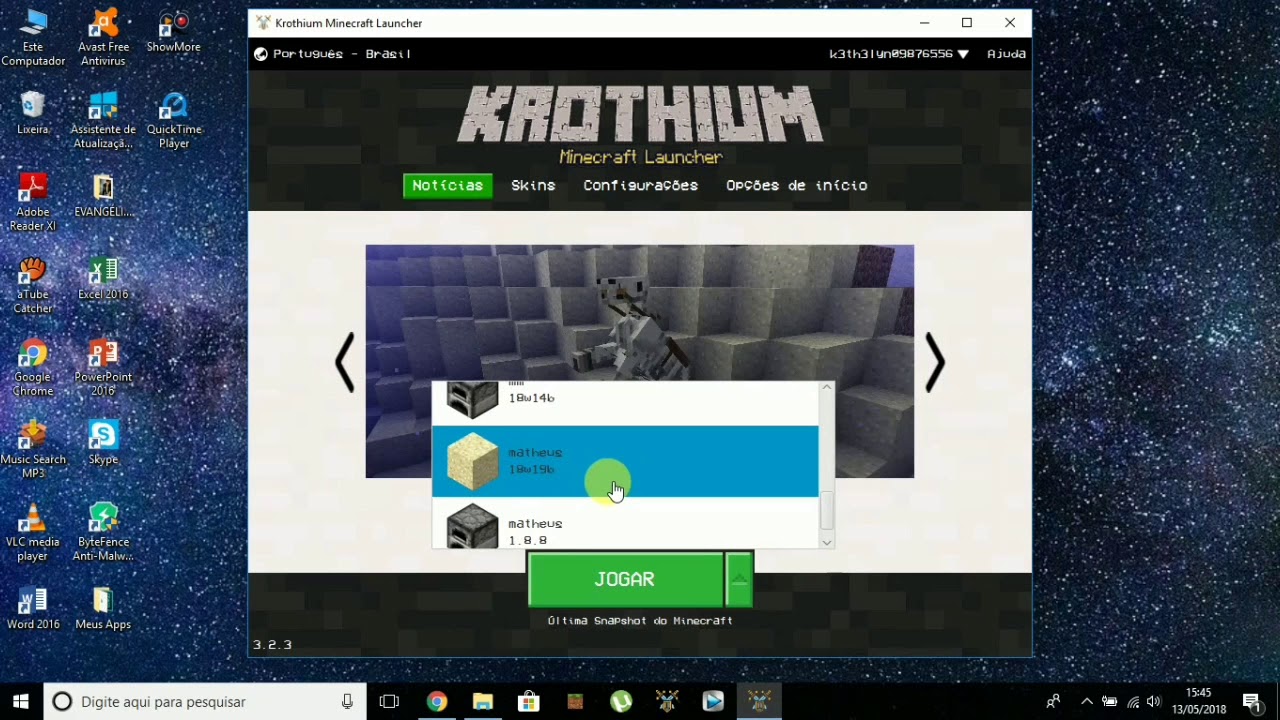1280x720 pixels.
Task: Click the taskbar search box
Action: pyautogui.click(x=205, y=702)
